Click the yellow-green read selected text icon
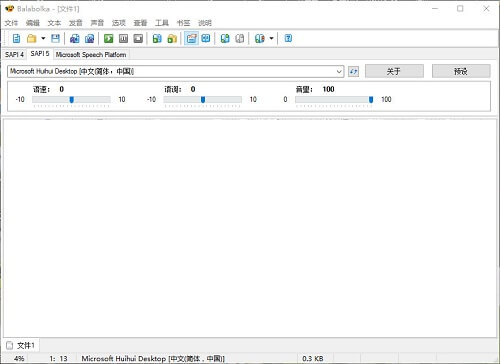 172,38
